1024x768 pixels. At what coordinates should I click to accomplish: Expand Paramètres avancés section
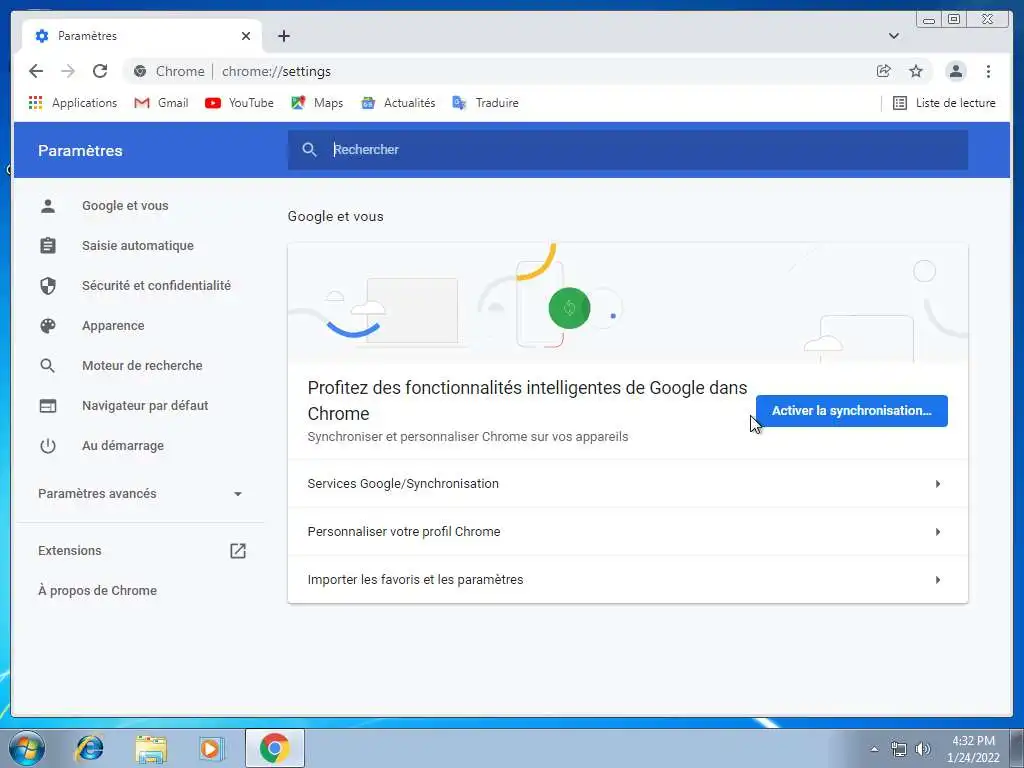pyautogui.click(x=140, y=494)
